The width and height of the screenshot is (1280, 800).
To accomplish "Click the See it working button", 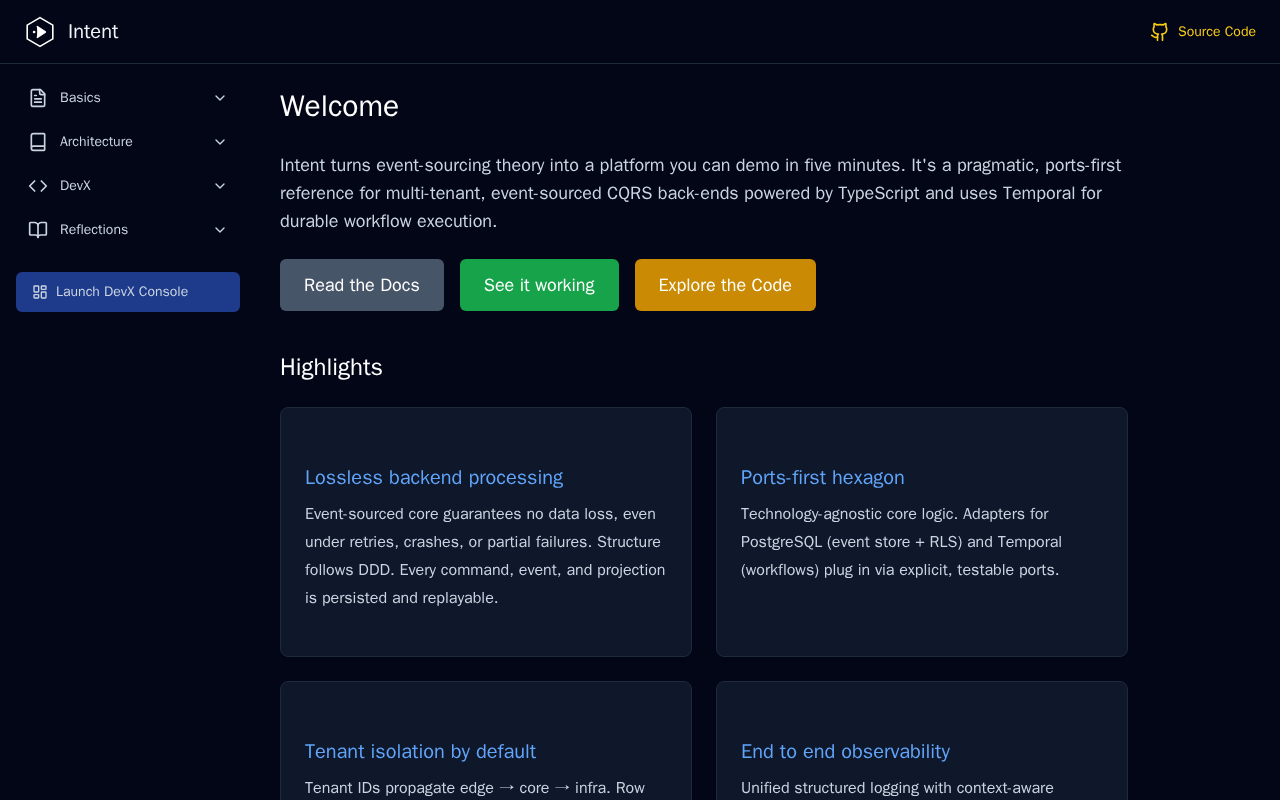I will tap(539, 285).
